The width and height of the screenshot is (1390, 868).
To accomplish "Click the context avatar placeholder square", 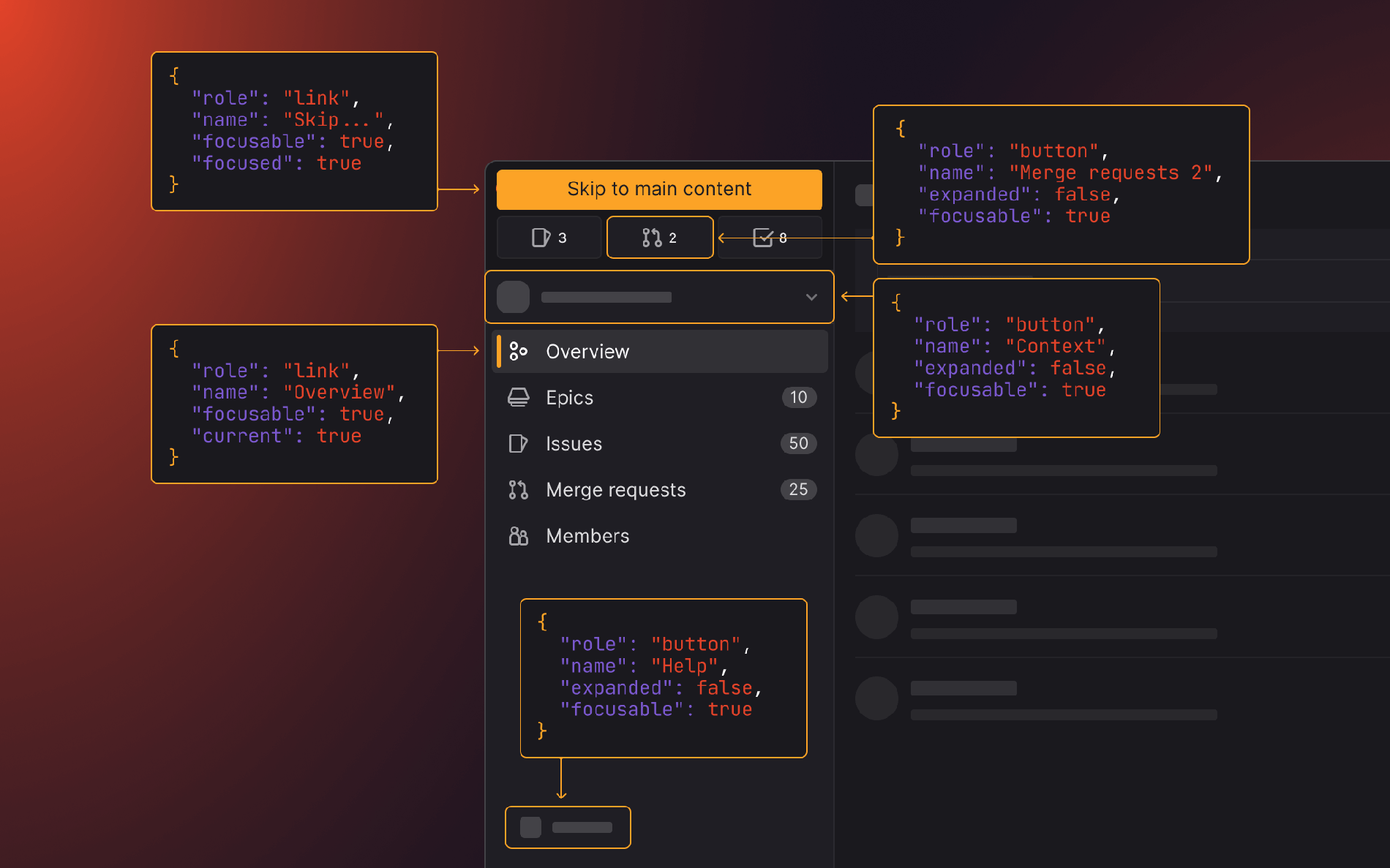I will [513, 297].
